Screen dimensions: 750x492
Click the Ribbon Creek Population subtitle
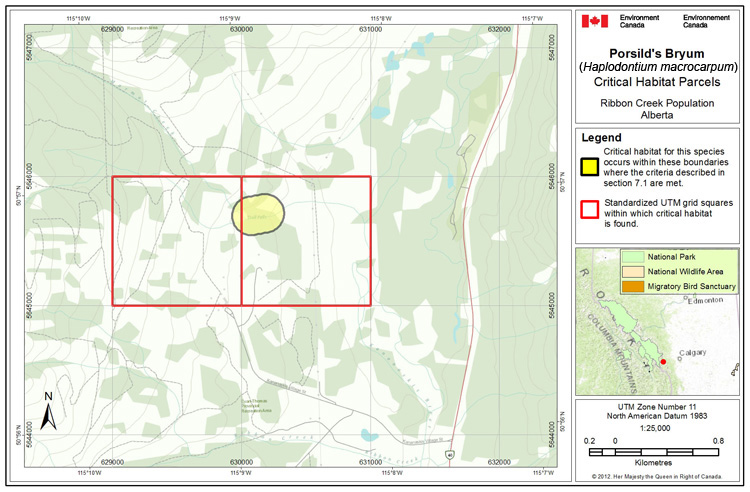pos(660,103)
